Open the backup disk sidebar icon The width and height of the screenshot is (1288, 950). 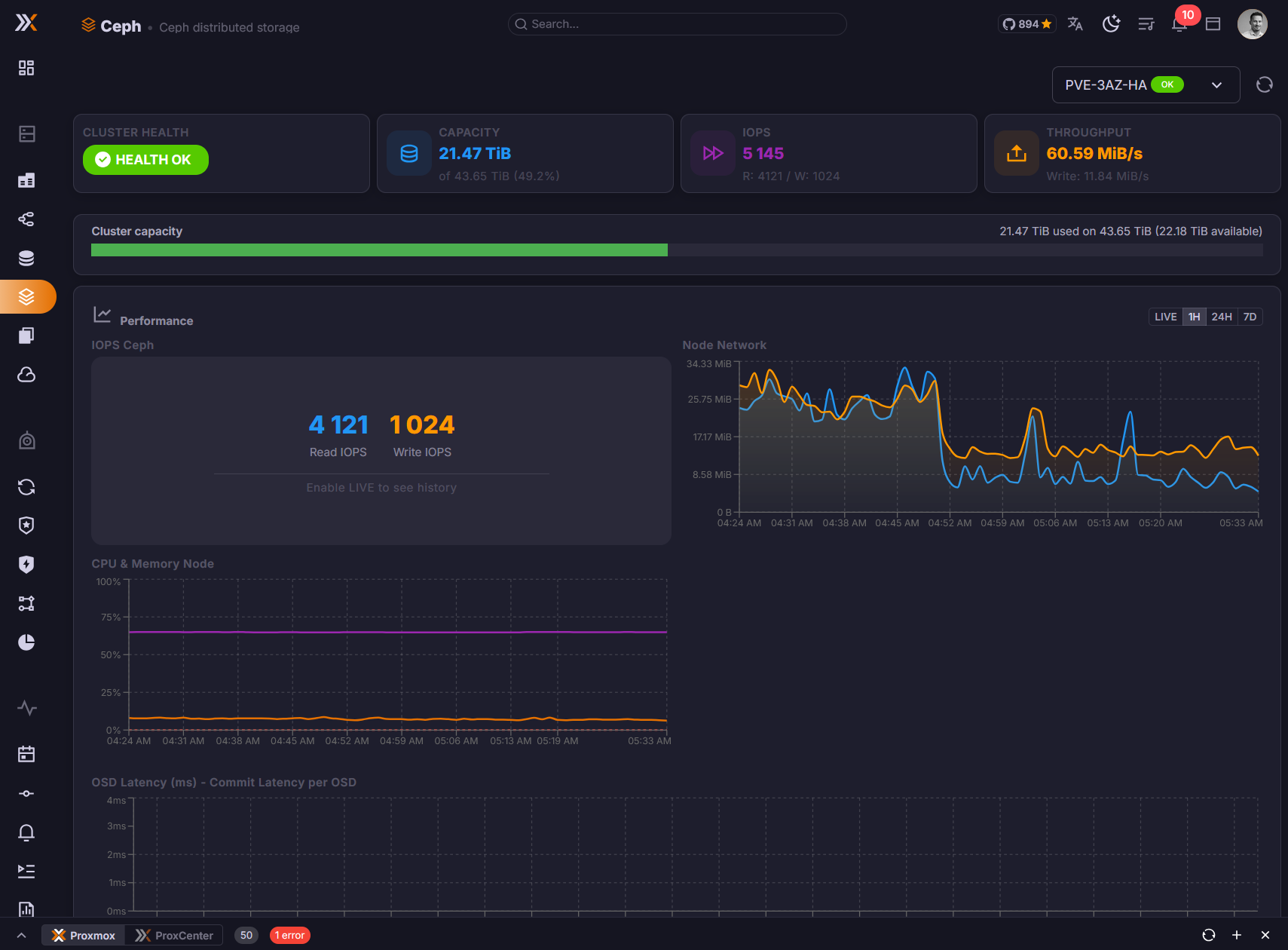[x=26, y=440]
